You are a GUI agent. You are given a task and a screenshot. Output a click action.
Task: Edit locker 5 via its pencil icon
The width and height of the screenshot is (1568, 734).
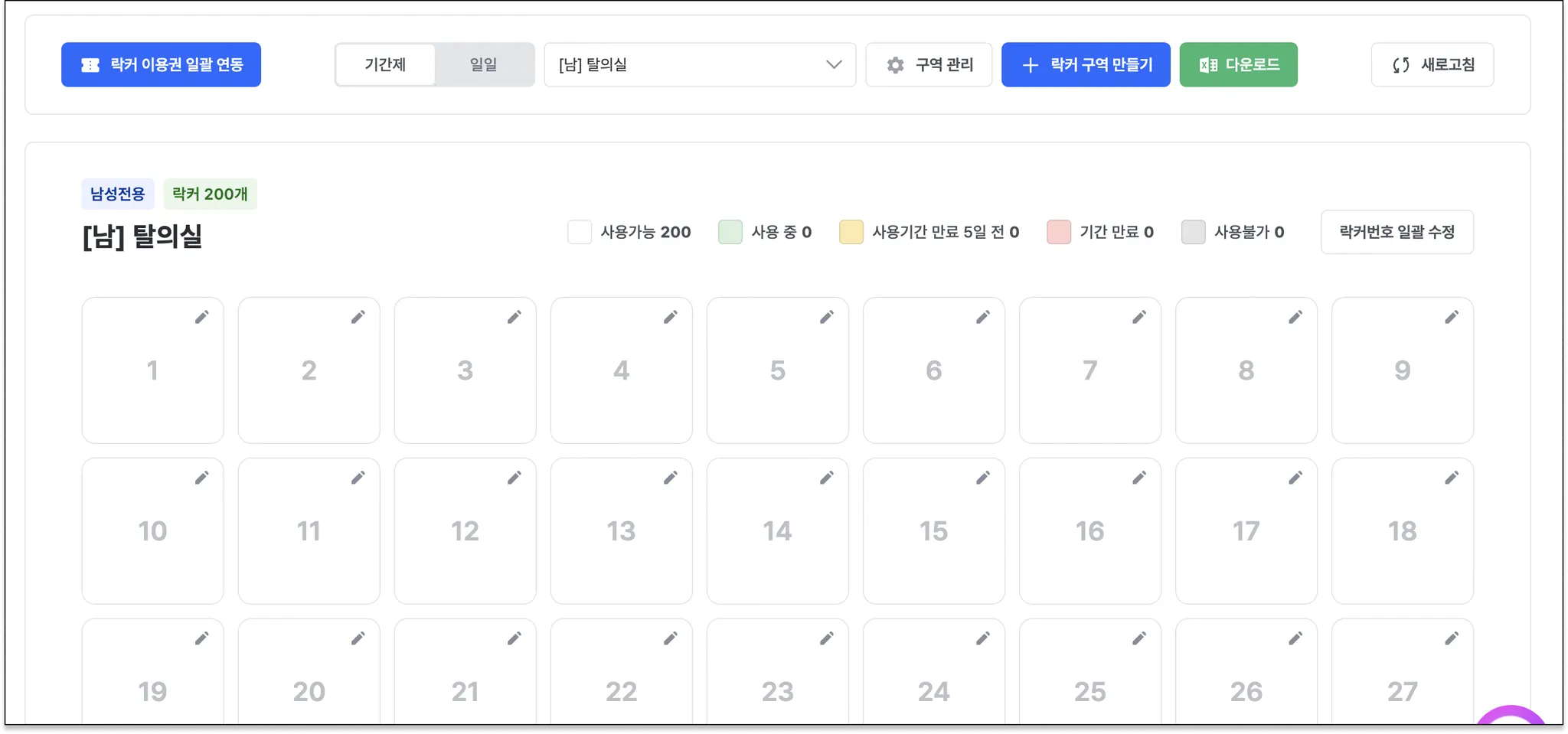coord(826,317)
